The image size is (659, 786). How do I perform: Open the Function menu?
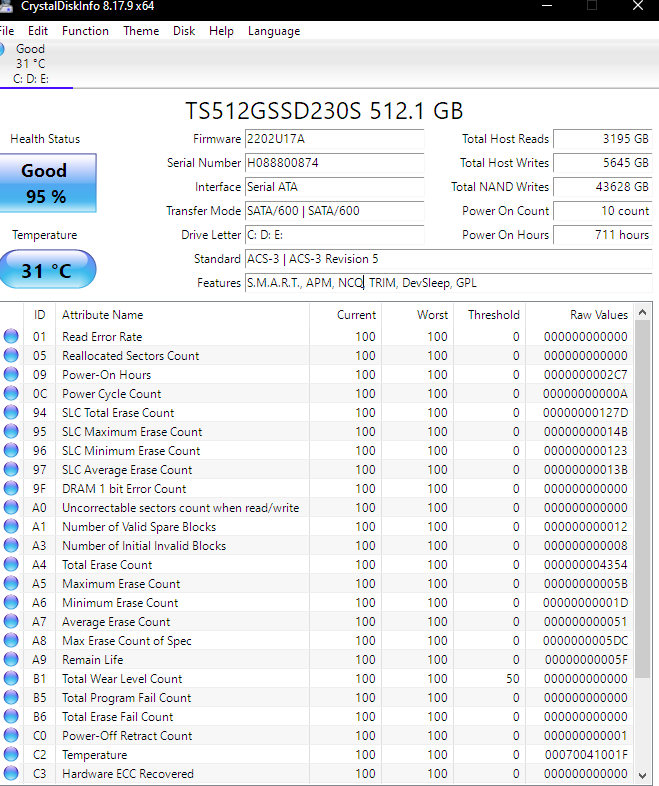coord(85,31)
